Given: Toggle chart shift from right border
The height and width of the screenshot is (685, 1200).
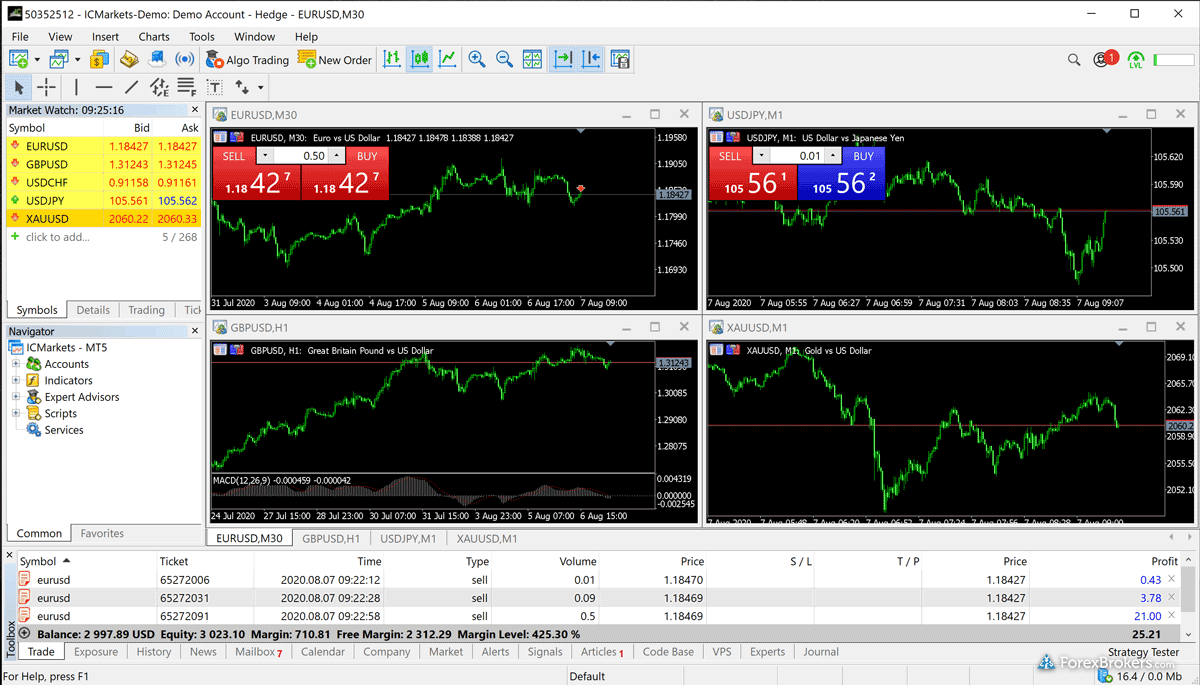Looking at the screenshot, I should (591, 60).
